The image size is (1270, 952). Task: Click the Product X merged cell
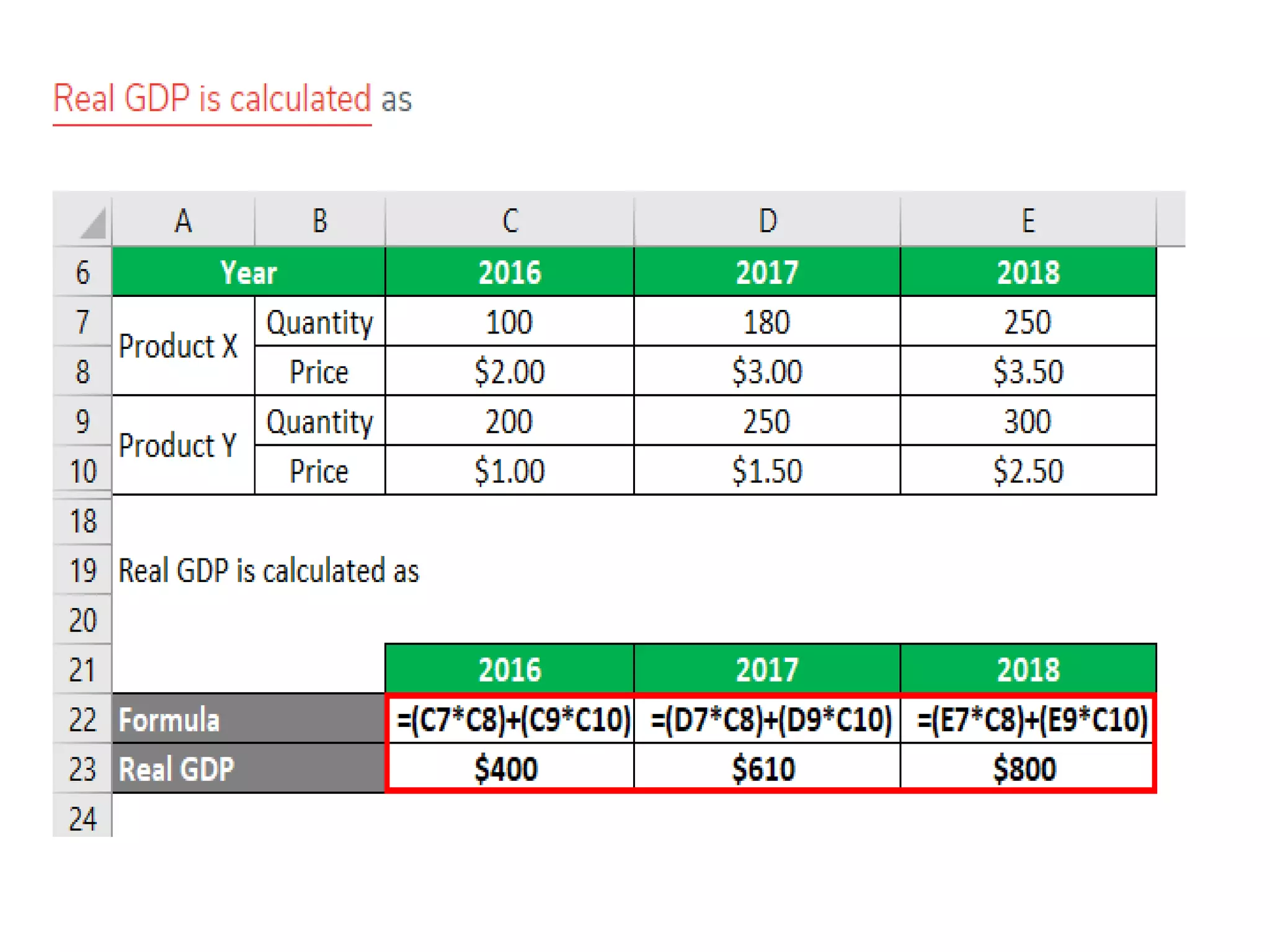pyautogui.click(x=179, y=346)
